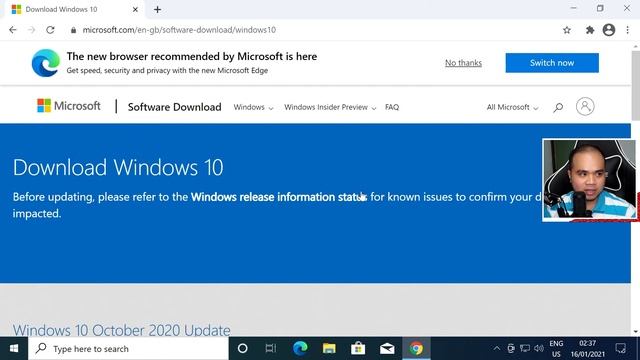Show hidden system tray icons
This screenshot has height=360, width=640.
[497, 349]
